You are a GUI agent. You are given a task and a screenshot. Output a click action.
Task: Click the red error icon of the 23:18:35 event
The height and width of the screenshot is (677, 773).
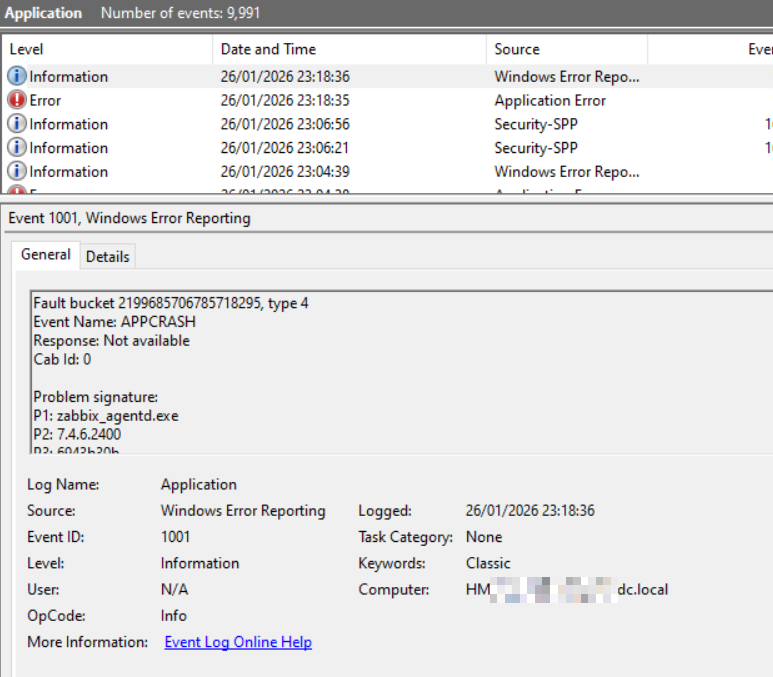coord(17,101)
